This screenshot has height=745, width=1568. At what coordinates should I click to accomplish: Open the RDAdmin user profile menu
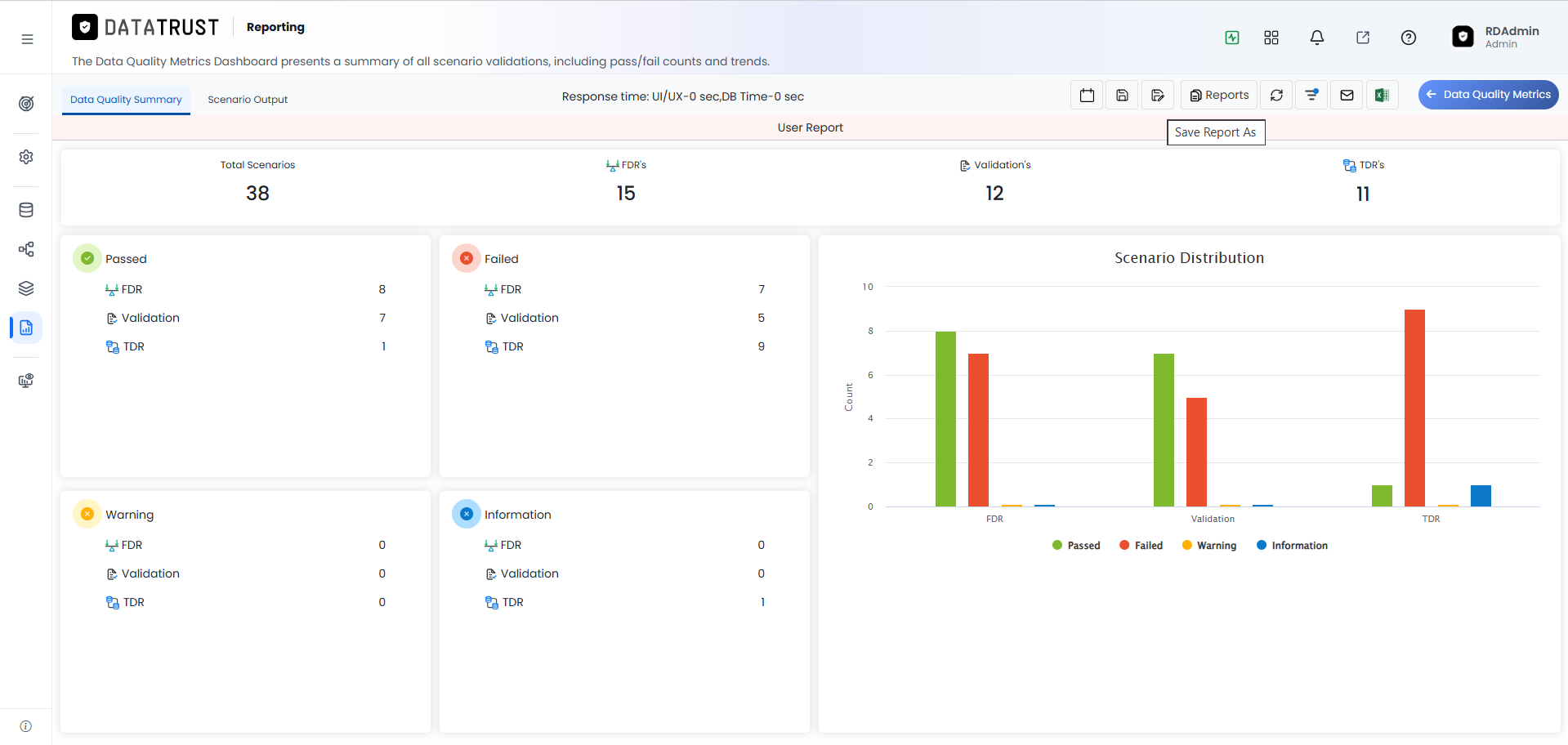click(1495, 37)
